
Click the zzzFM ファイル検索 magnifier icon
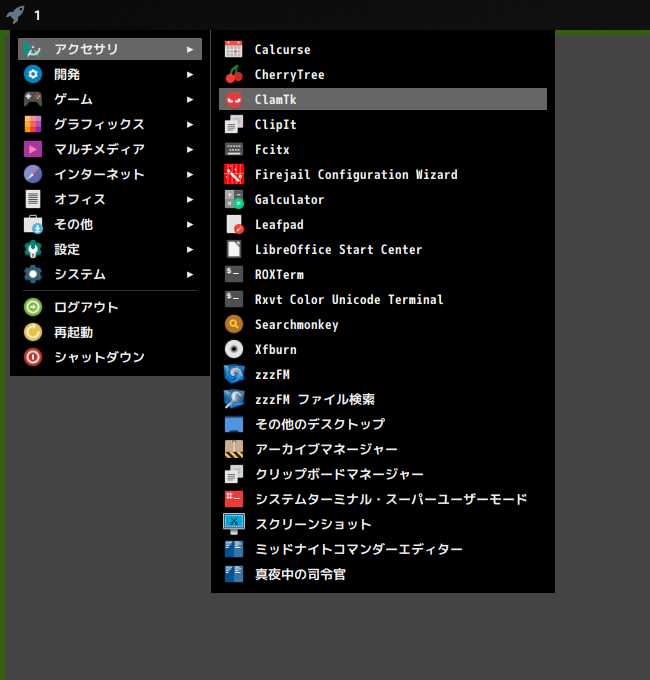(x=234, y=399)
